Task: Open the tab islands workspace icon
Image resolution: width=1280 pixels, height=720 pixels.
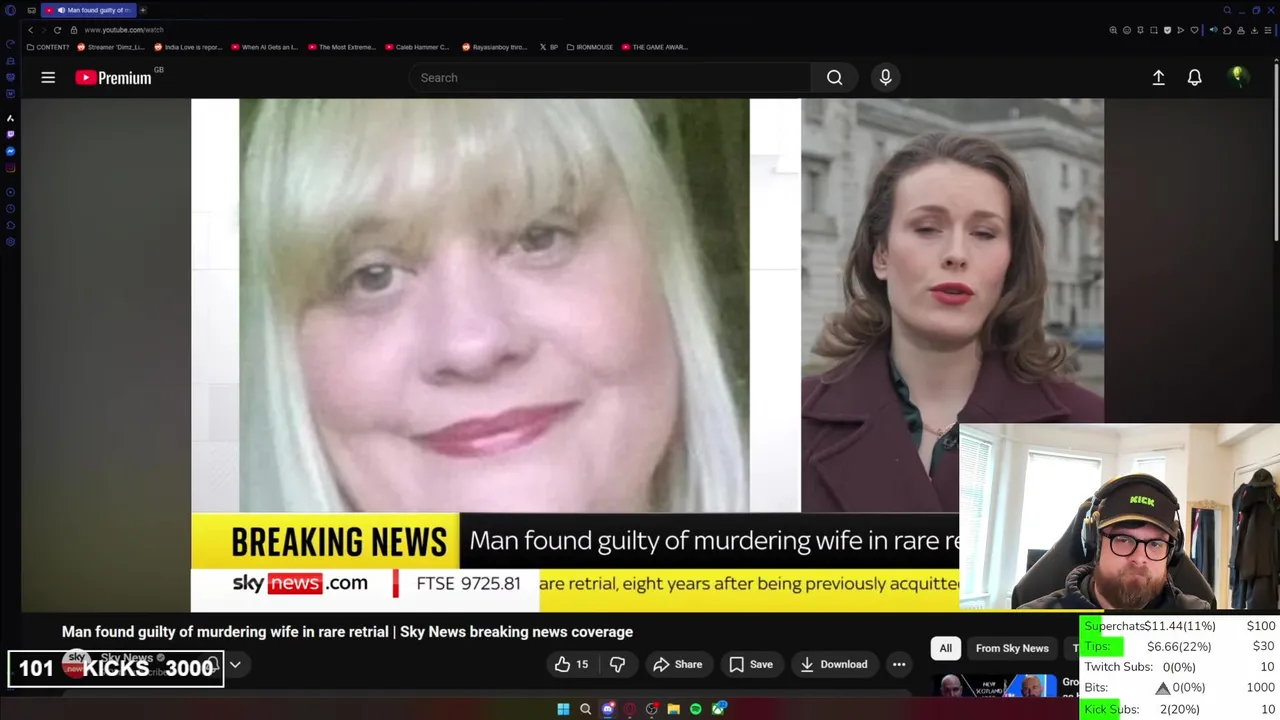Action: [31, 10]
